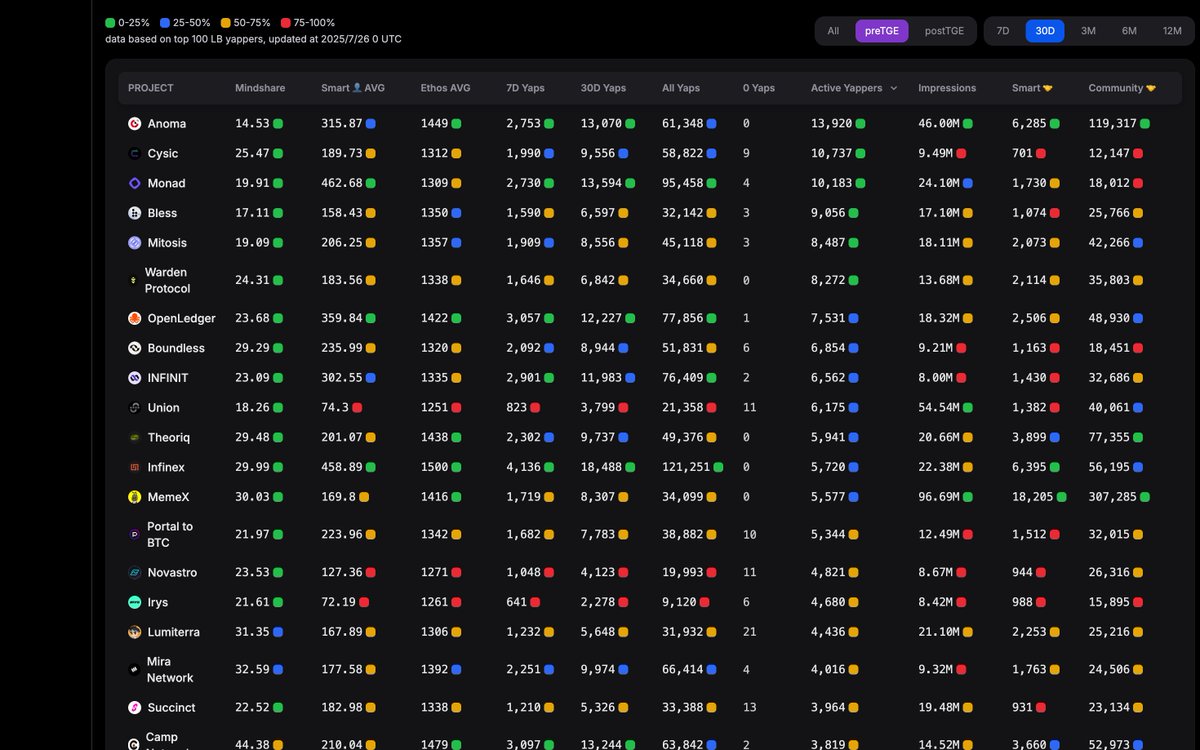
Task: Switch to the 12M time range tab
Action: tap(1172, 31)
